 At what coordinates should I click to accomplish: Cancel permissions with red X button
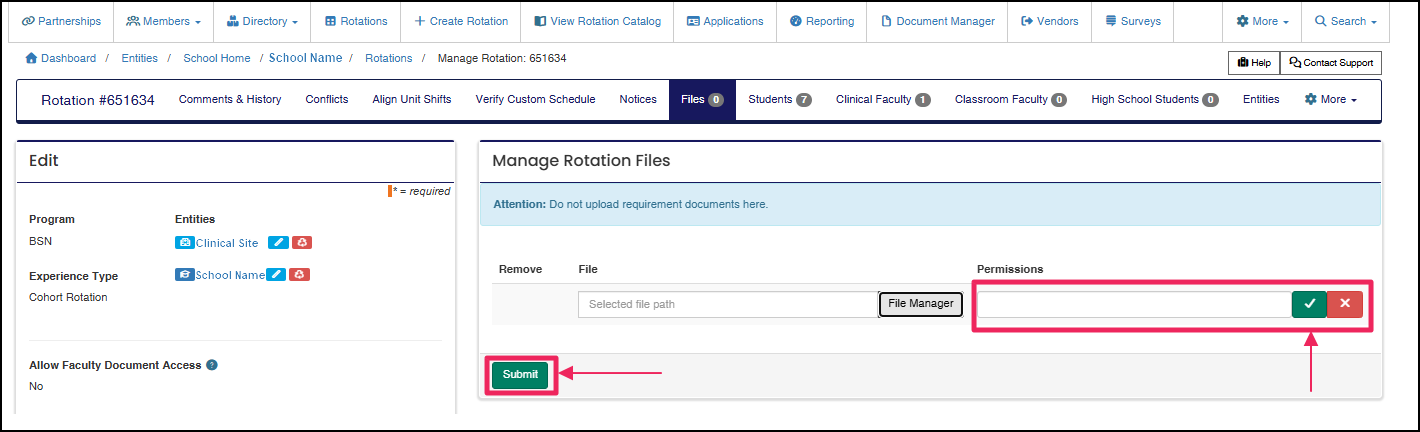click(x=1345, y=304)
